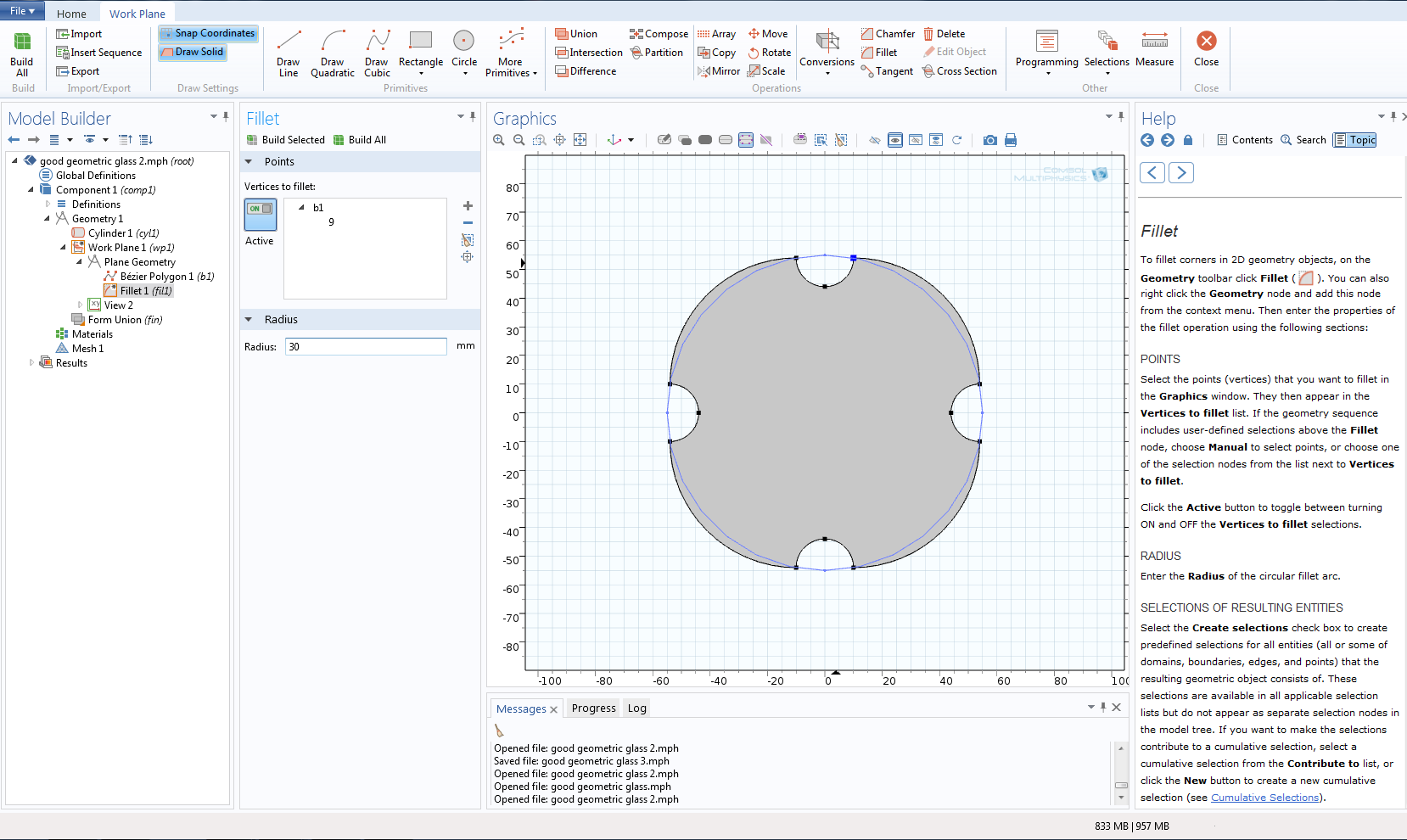The image size is (1407, 840).
Task: Zoom in on the Graphics view
Action: coord(499,140)
